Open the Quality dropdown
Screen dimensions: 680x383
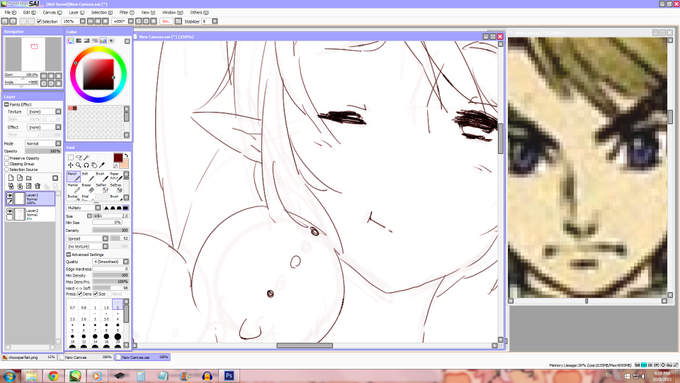click(x=111, y=262)
